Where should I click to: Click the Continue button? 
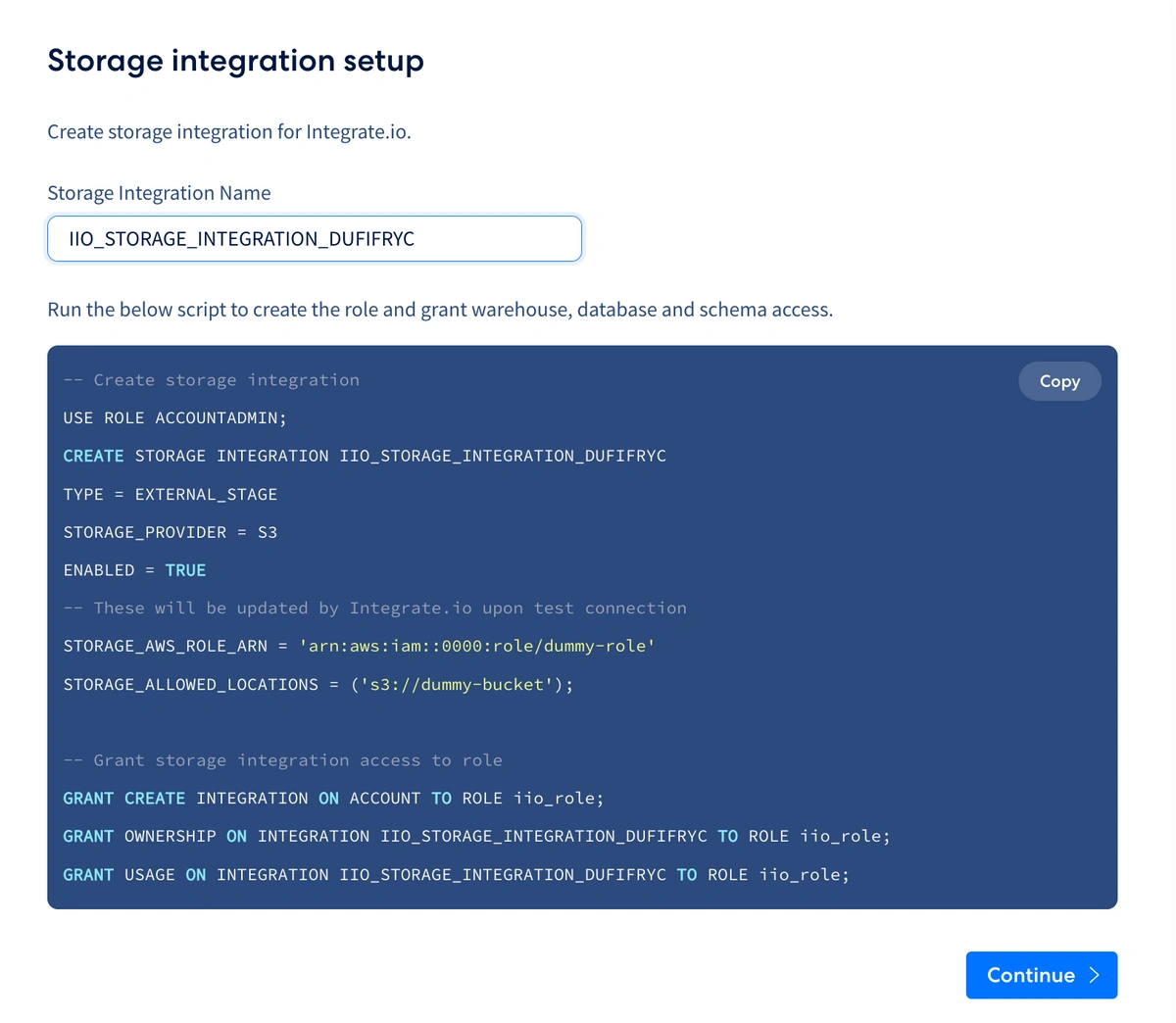click(x=1042, y=975)
